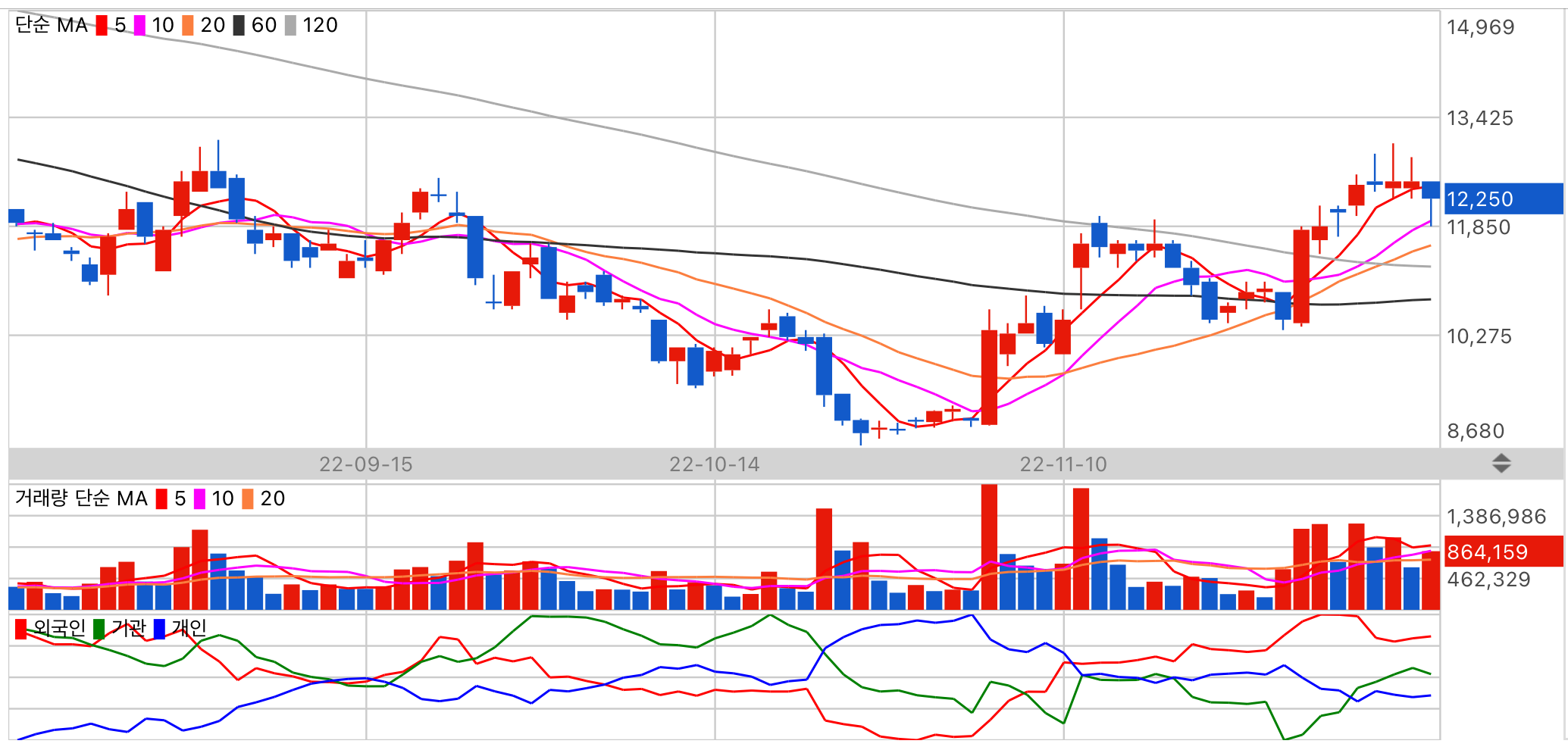This screenshot has width=1568, height=750.
Task: Click the red 외국인 legend swatch
Action: pyautogui.click(x=20, y=629)
